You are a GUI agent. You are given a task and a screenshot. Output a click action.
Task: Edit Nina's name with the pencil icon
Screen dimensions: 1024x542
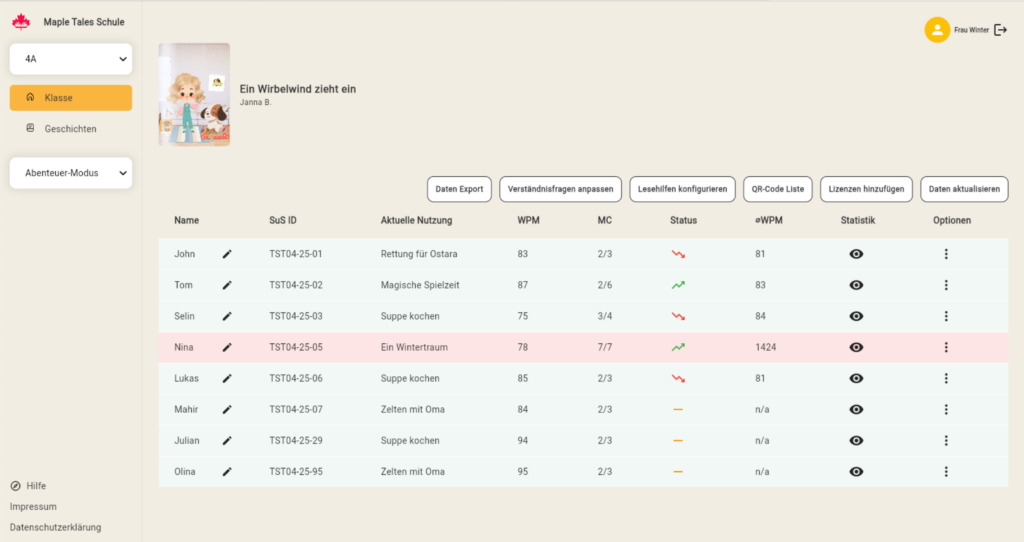pyautogui.click(x=227, y=347)
